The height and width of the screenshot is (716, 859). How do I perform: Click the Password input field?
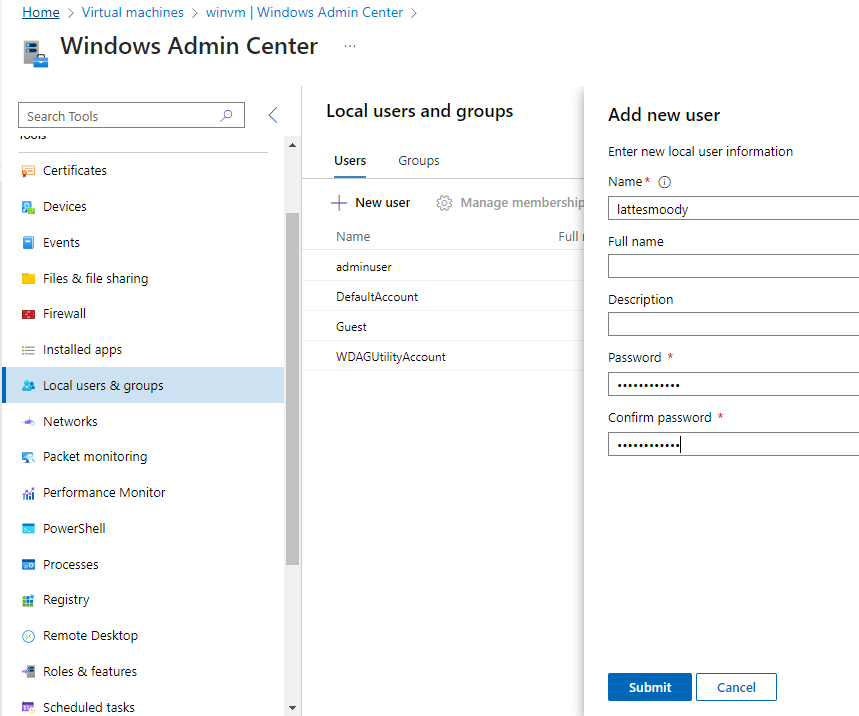[x=734, y=385]
